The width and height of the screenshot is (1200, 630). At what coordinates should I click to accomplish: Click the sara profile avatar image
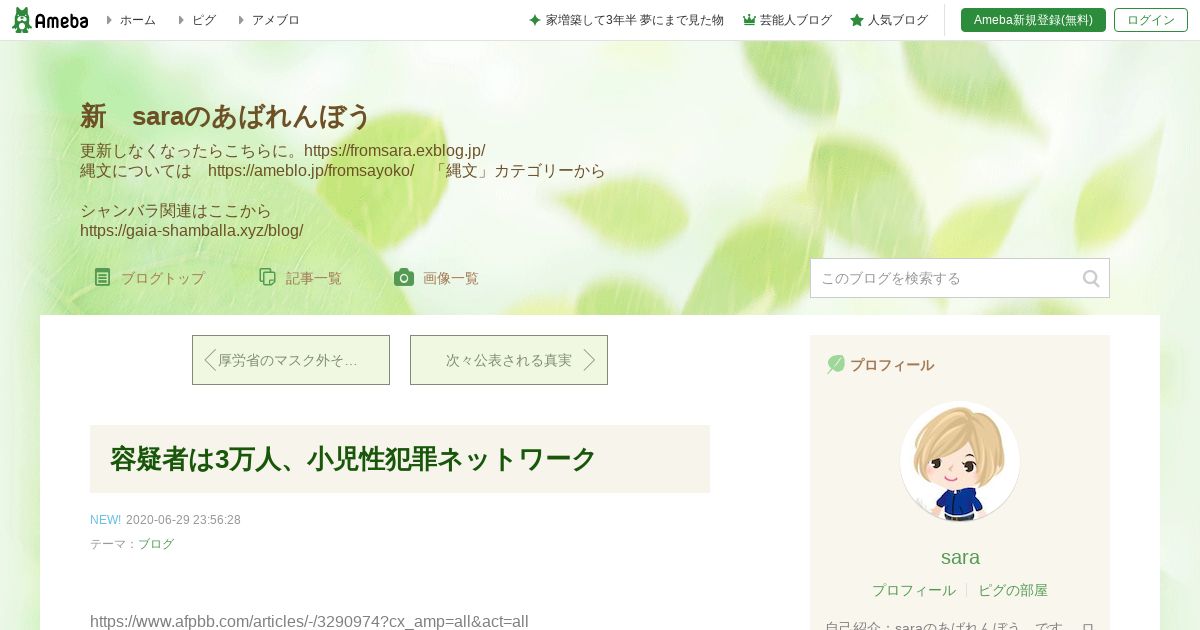pos(960,462)
